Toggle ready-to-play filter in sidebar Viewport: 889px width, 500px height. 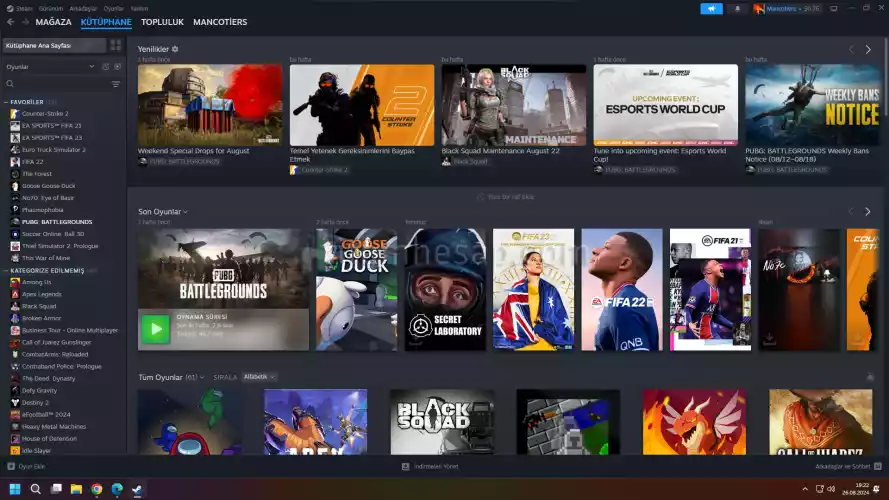point(117,67)
